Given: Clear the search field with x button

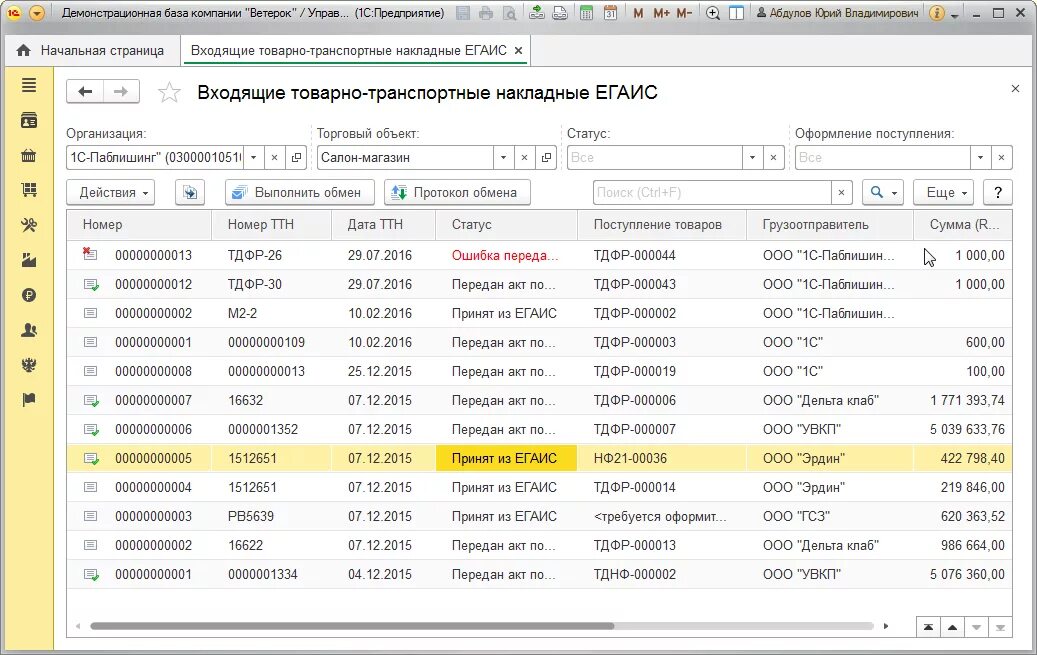Looking at the screenshot, I should point(841,193).
